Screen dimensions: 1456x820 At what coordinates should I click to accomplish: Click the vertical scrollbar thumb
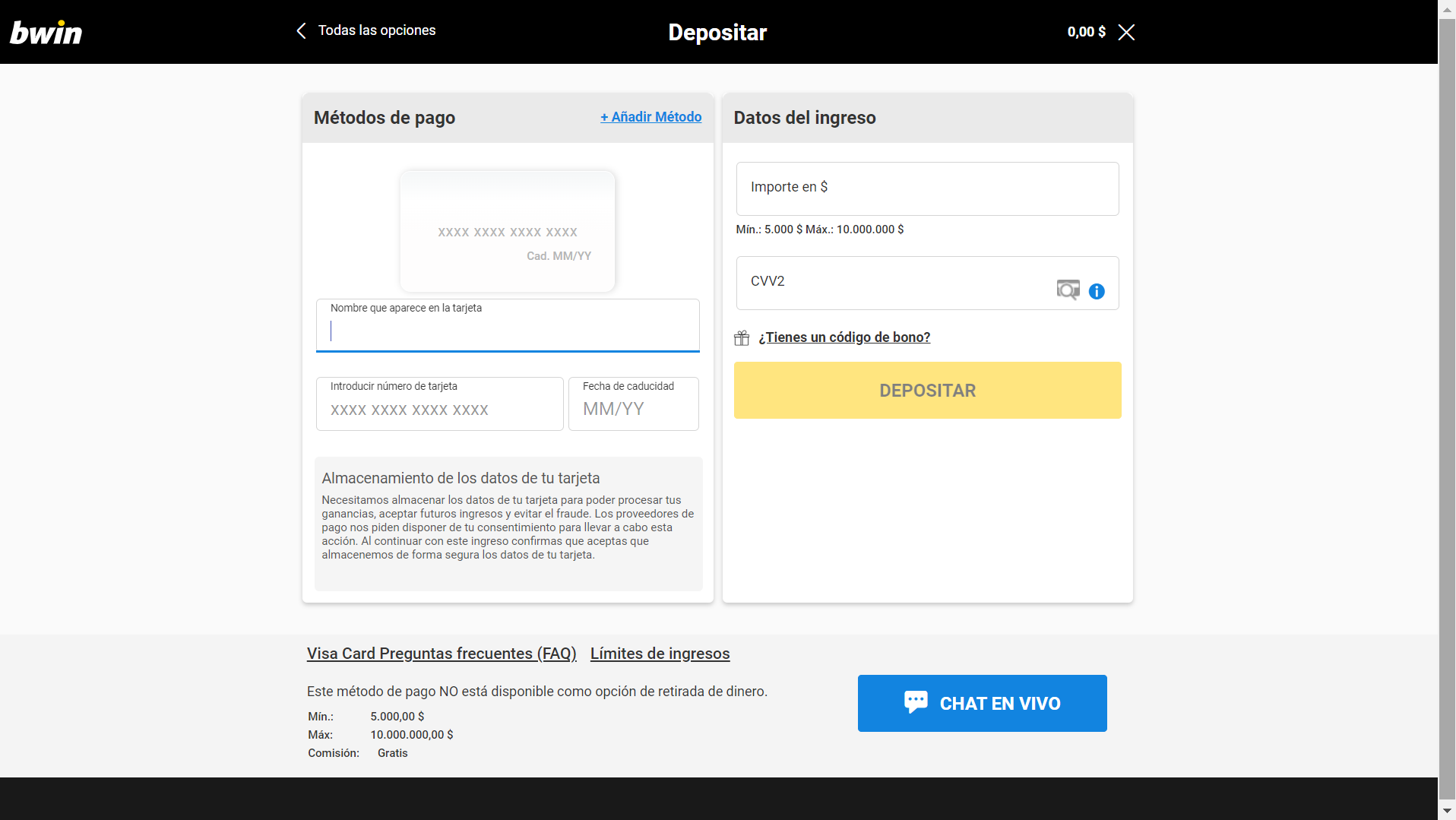pos(1447,409)
